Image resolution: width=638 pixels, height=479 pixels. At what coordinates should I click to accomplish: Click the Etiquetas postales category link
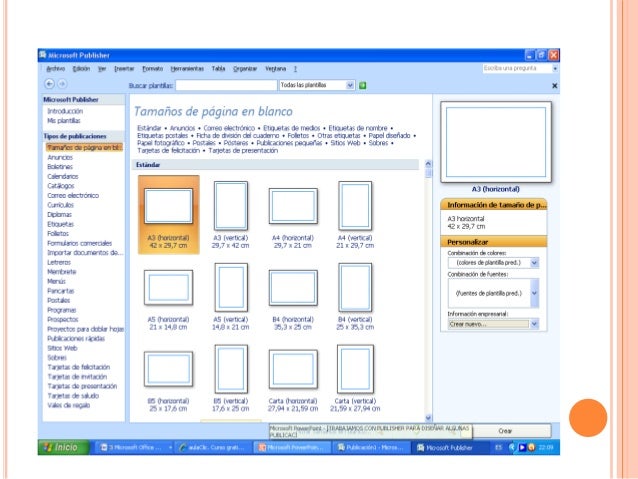coord(162,136)
